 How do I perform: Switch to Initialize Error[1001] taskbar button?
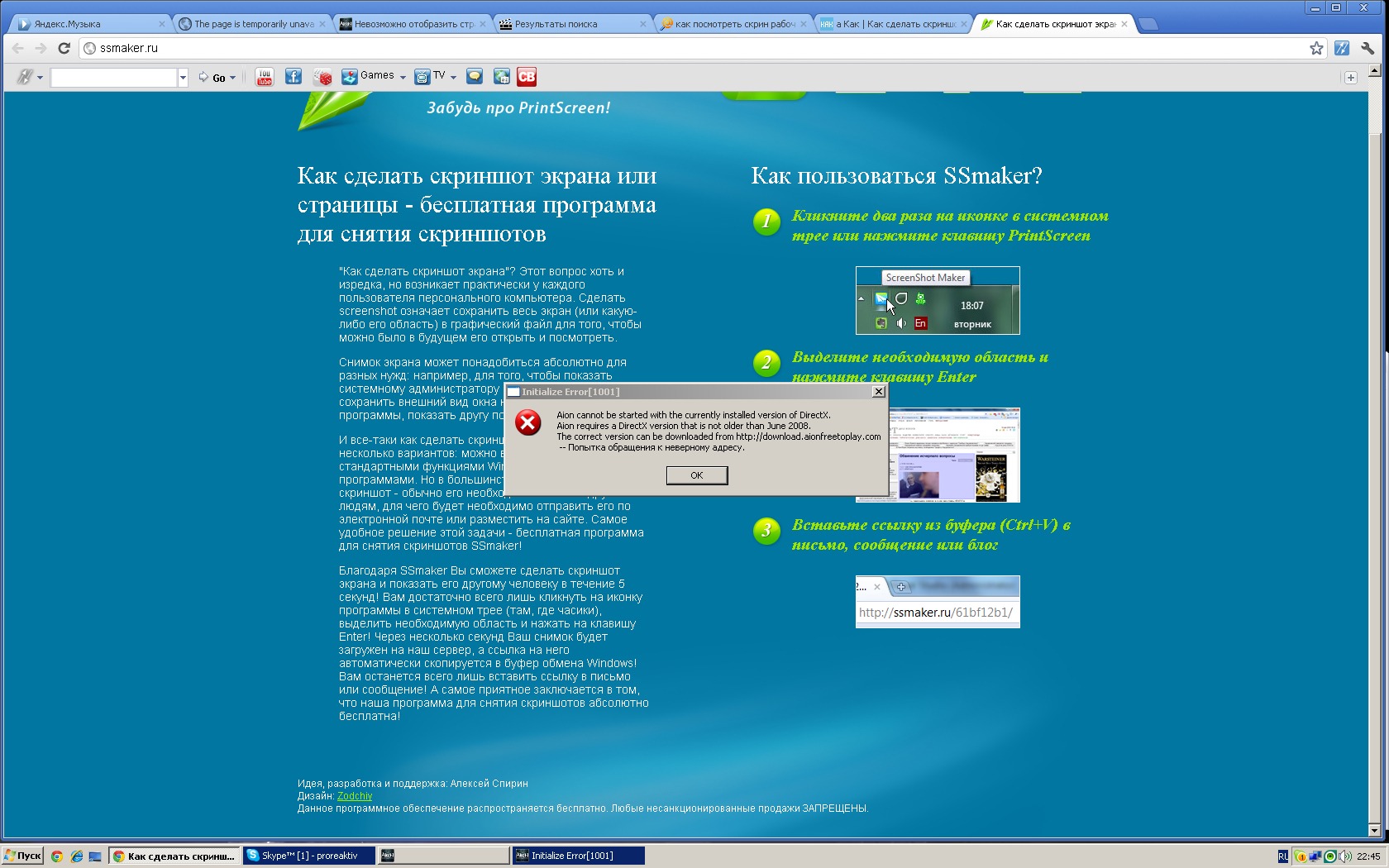coord(578,856)
